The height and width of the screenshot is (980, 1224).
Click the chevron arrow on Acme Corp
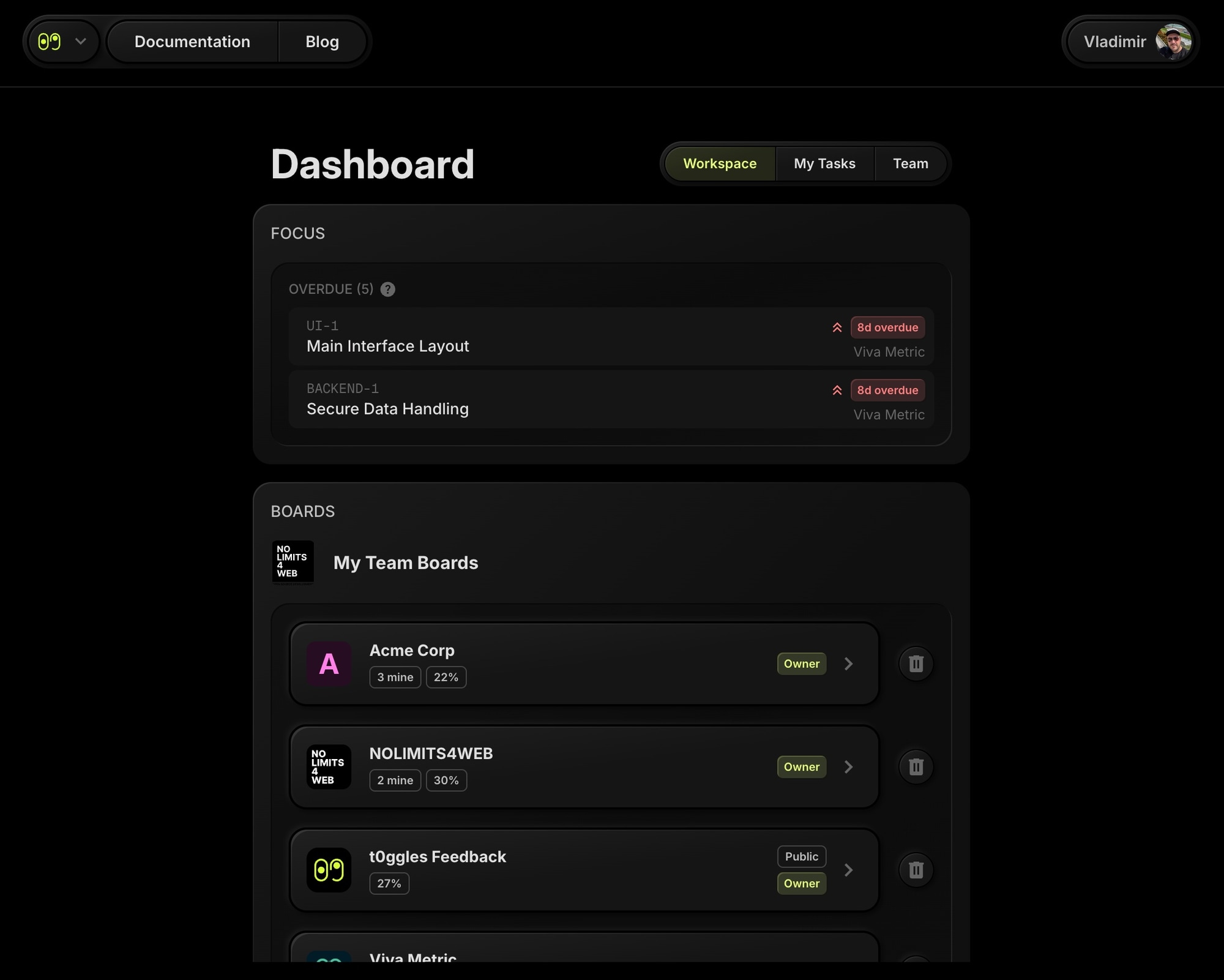848,664
